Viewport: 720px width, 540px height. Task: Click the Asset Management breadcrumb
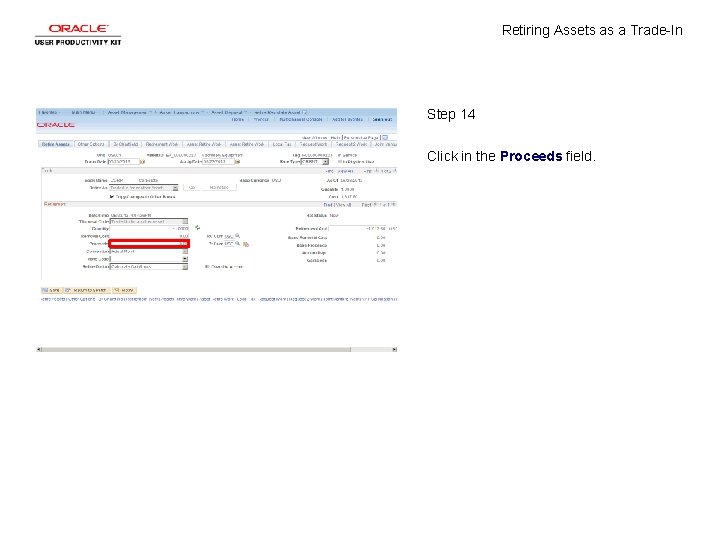127,112
